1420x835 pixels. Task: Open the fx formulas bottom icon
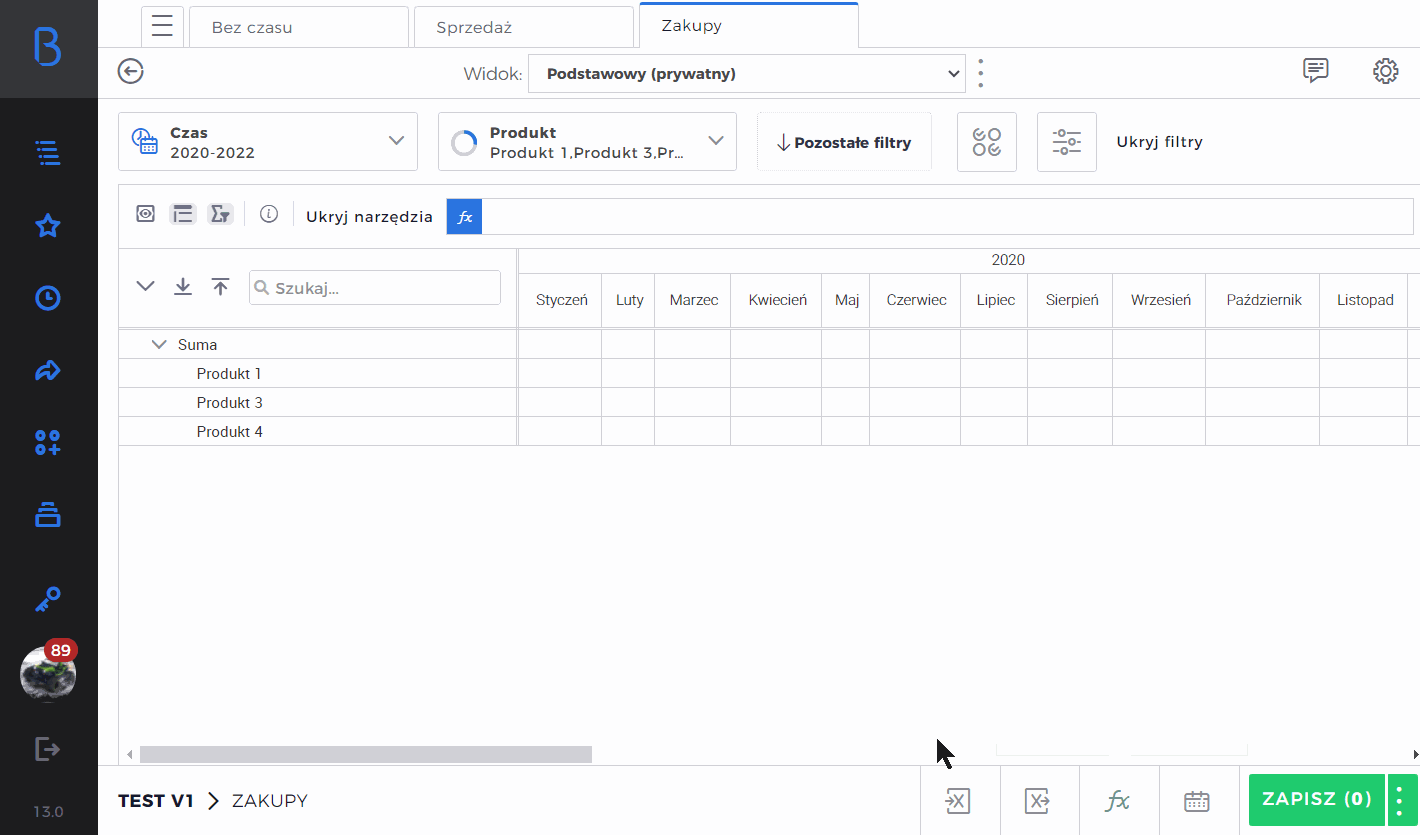coord(1118,800)
